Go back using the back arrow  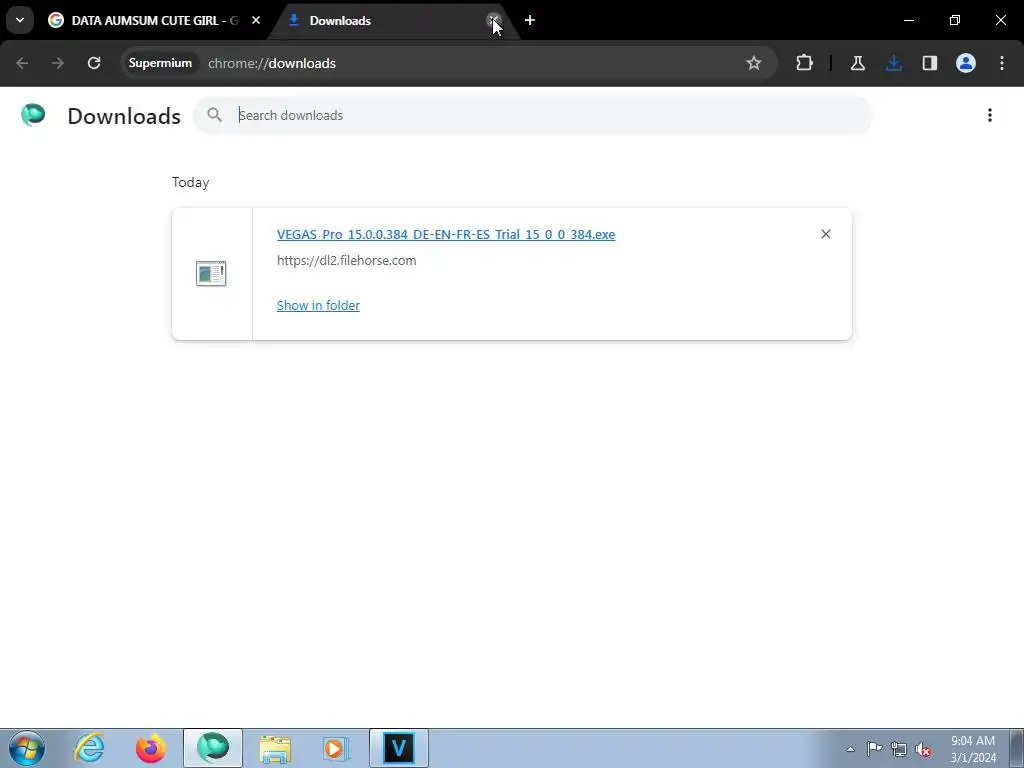(22, 63)
